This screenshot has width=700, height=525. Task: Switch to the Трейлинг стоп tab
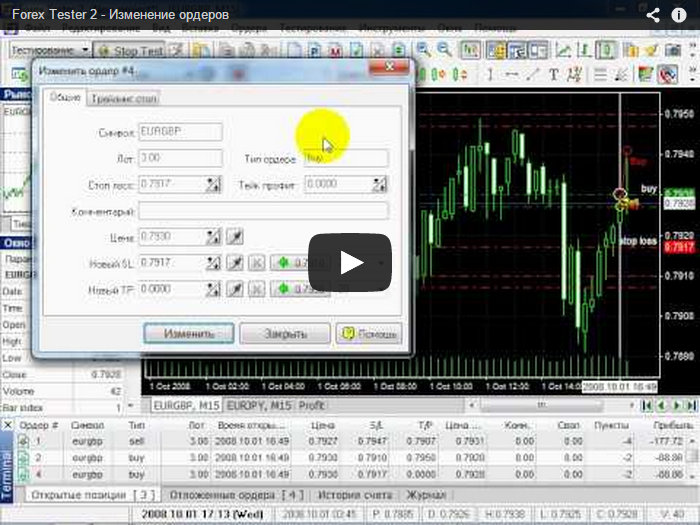coord(124,99)
